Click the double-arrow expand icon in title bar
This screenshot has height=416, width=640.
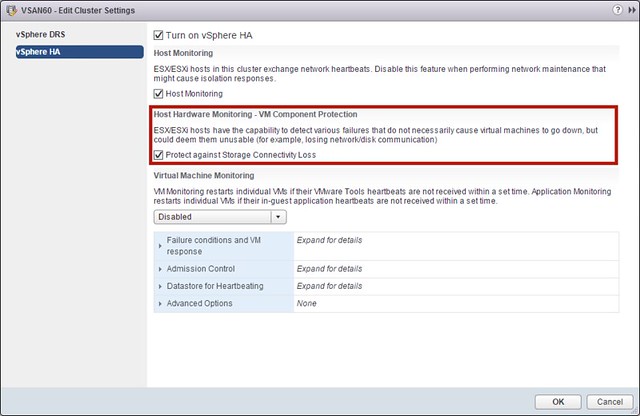tap(632, 10)
